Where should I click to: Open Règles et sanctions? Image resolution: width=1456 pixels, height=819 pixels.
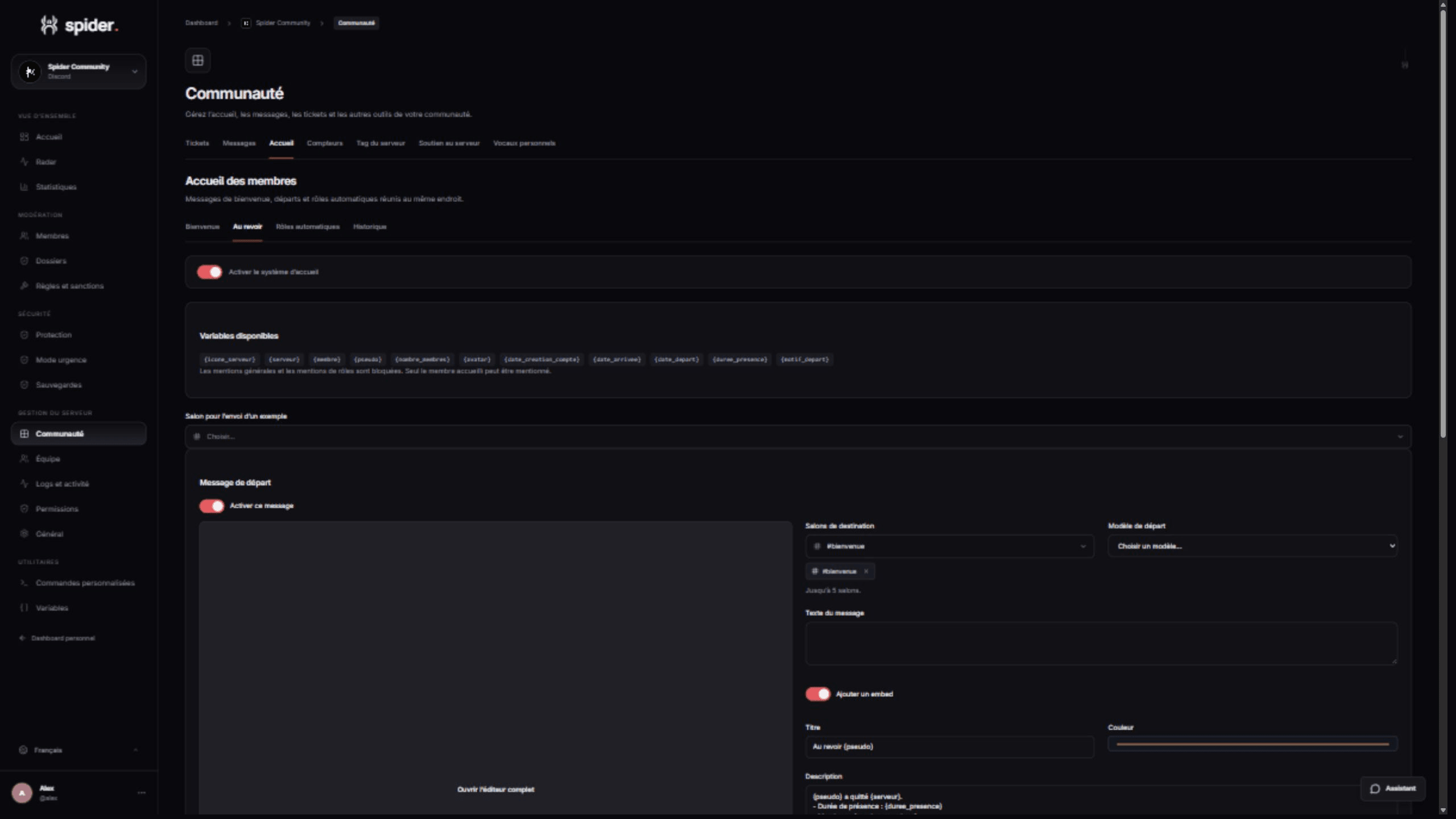78,286
